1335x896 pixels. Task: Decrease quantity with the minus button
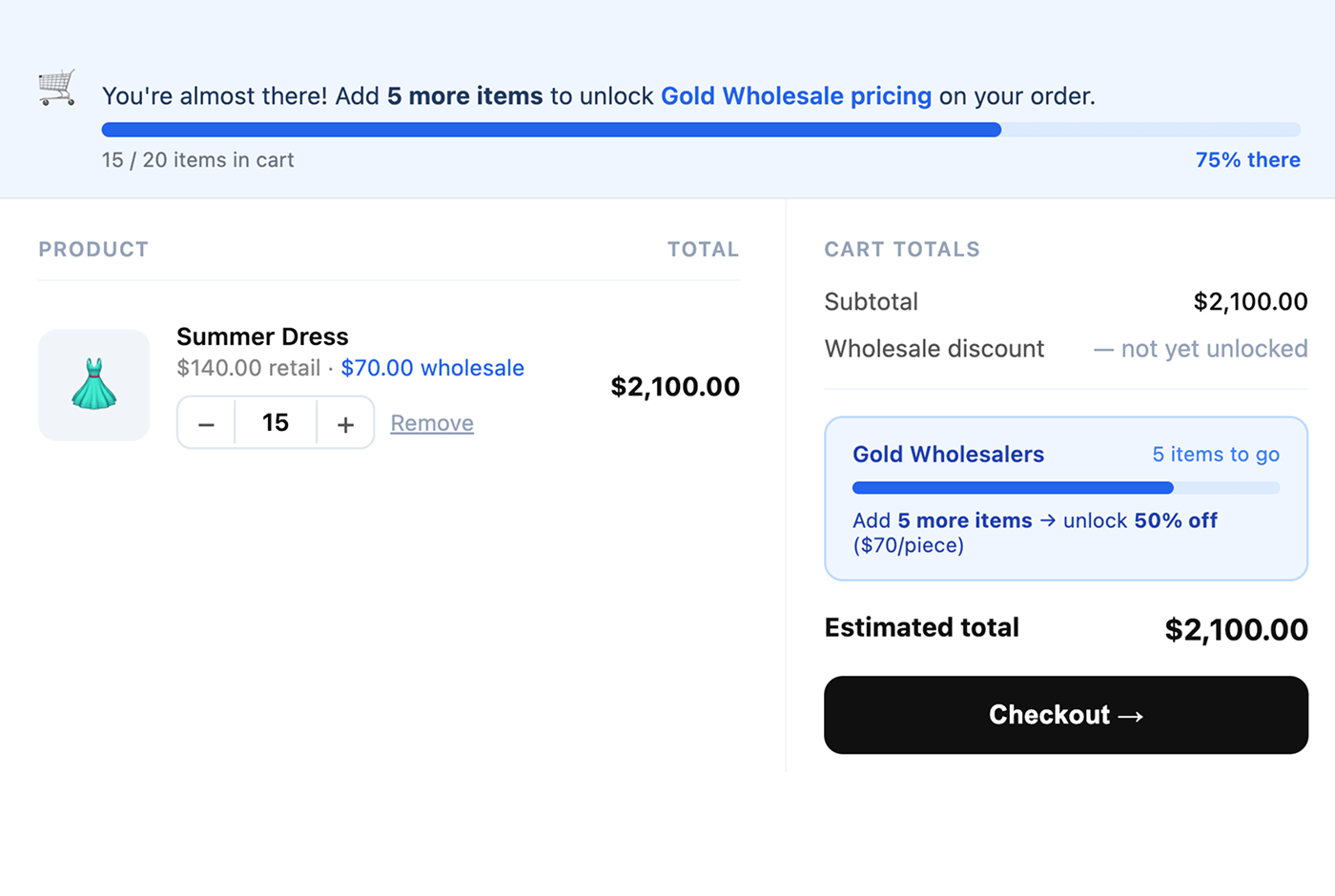tap(206, 422)
